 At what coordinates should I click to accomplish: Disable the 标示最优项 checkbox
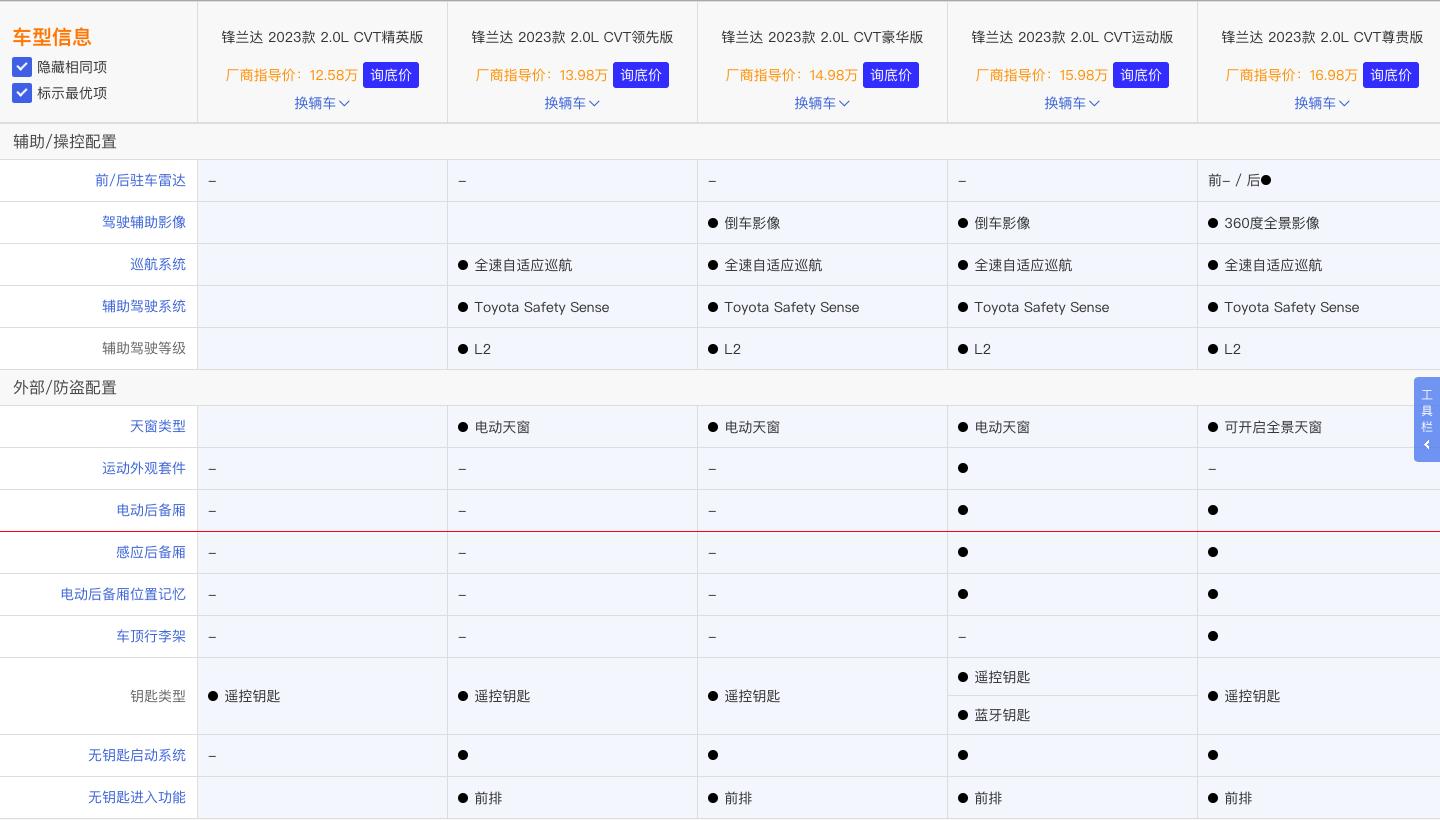22,93
